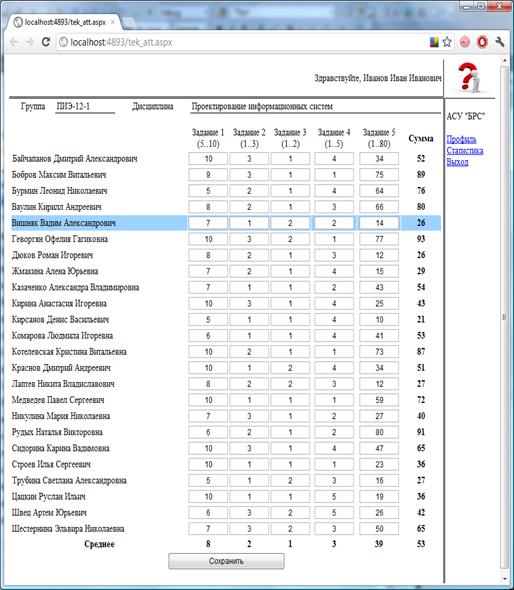The image size is (514, 590).
Task: Open the Статистика link
Action: click(x=465, y=151)
